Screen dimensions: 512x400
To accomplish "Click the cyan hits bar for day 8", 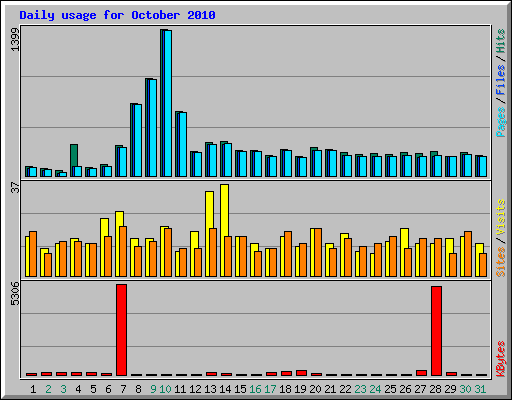I will point(138,140).
